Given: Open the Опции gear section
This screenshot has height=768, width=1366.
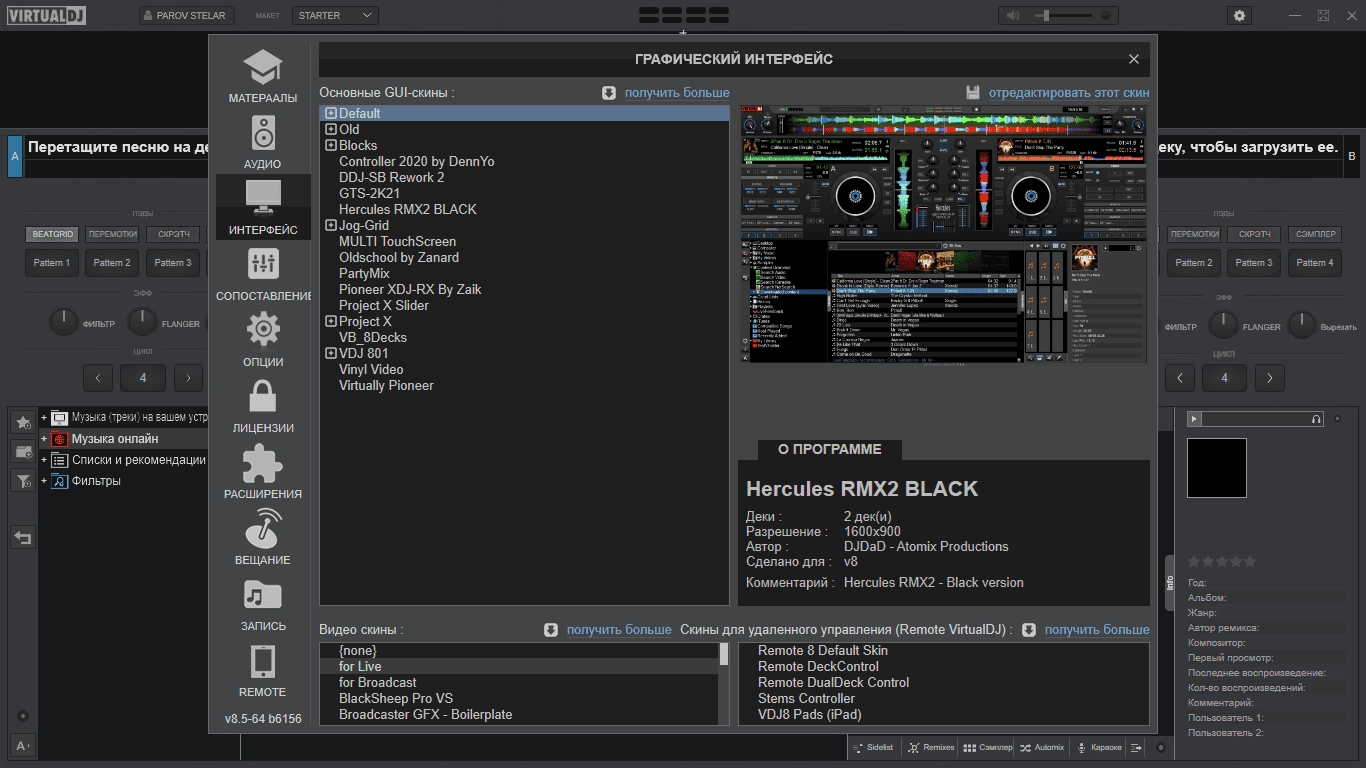Looking at the screenshot, I should pos(263,340).
